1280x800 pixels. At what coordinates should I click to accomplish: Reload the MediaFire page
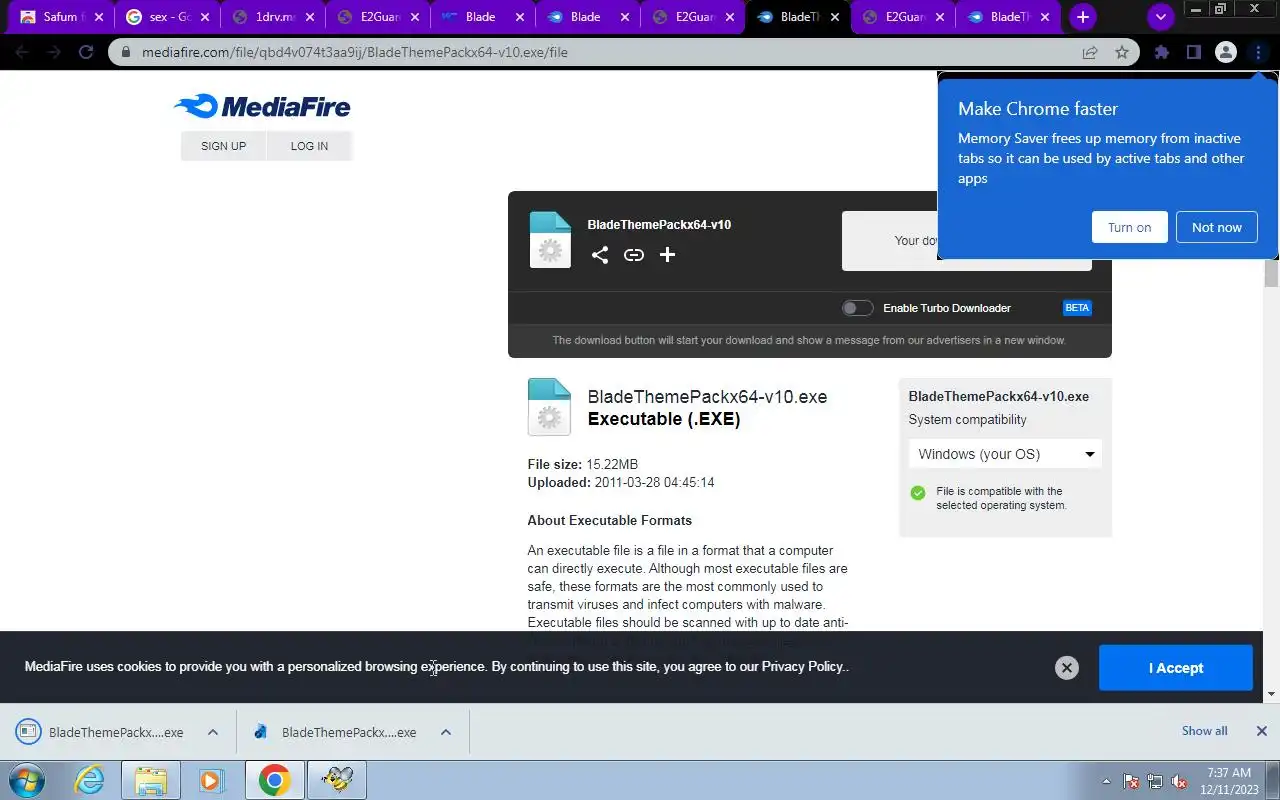pos(86,52)
